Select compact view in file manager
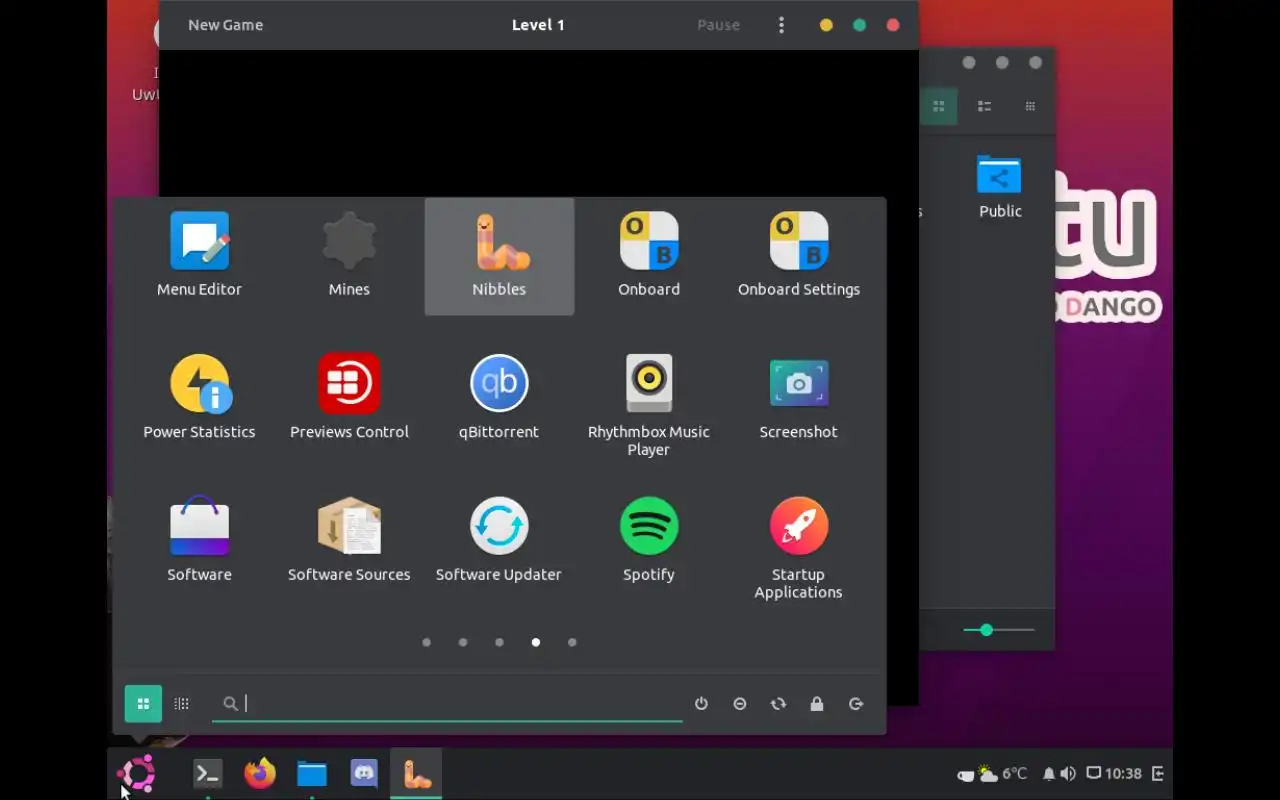 (1030, 106)
